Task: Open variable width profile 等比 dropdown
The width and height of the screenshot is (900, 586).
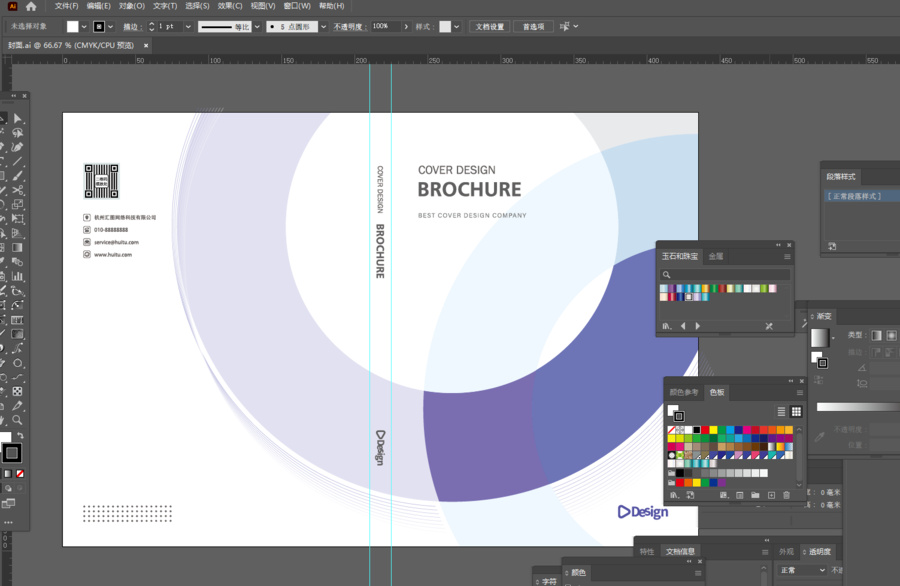Action: point(257,26)
